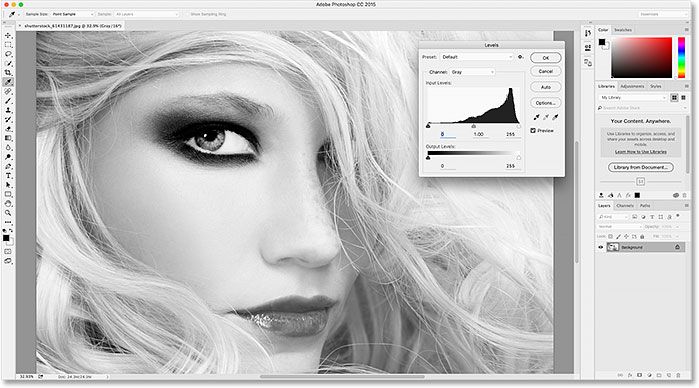Pick the white point eyedropper in Levels
This screenshot has width=699, height=388.
(x=555, y=117)
